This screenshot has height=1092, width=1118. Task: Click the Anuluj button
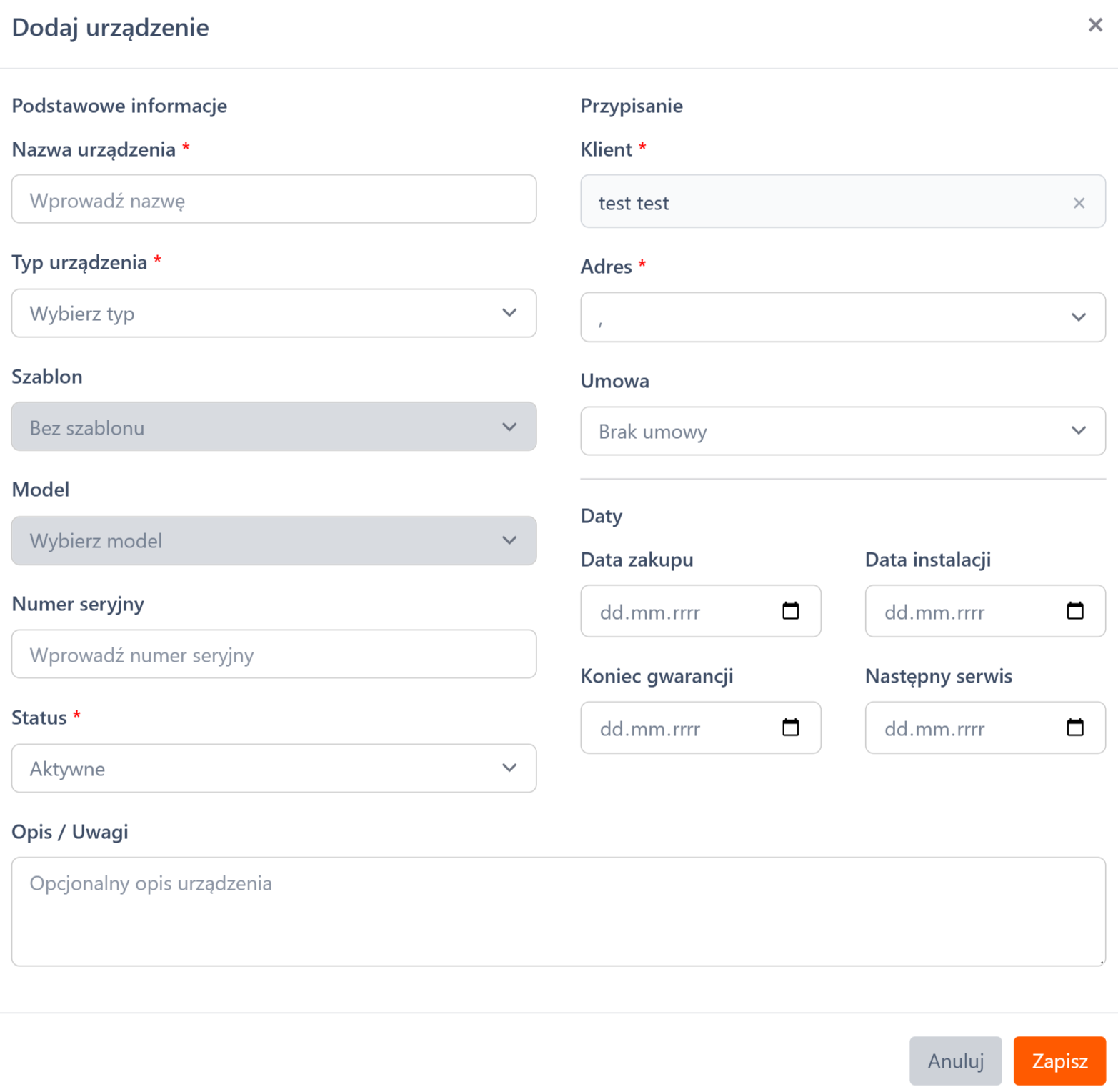pyautogui.click(x=956, y=1061)
